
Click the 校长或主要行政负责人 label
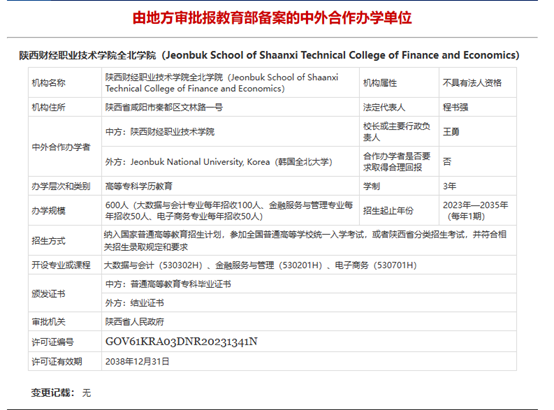(x=396, y=132)
